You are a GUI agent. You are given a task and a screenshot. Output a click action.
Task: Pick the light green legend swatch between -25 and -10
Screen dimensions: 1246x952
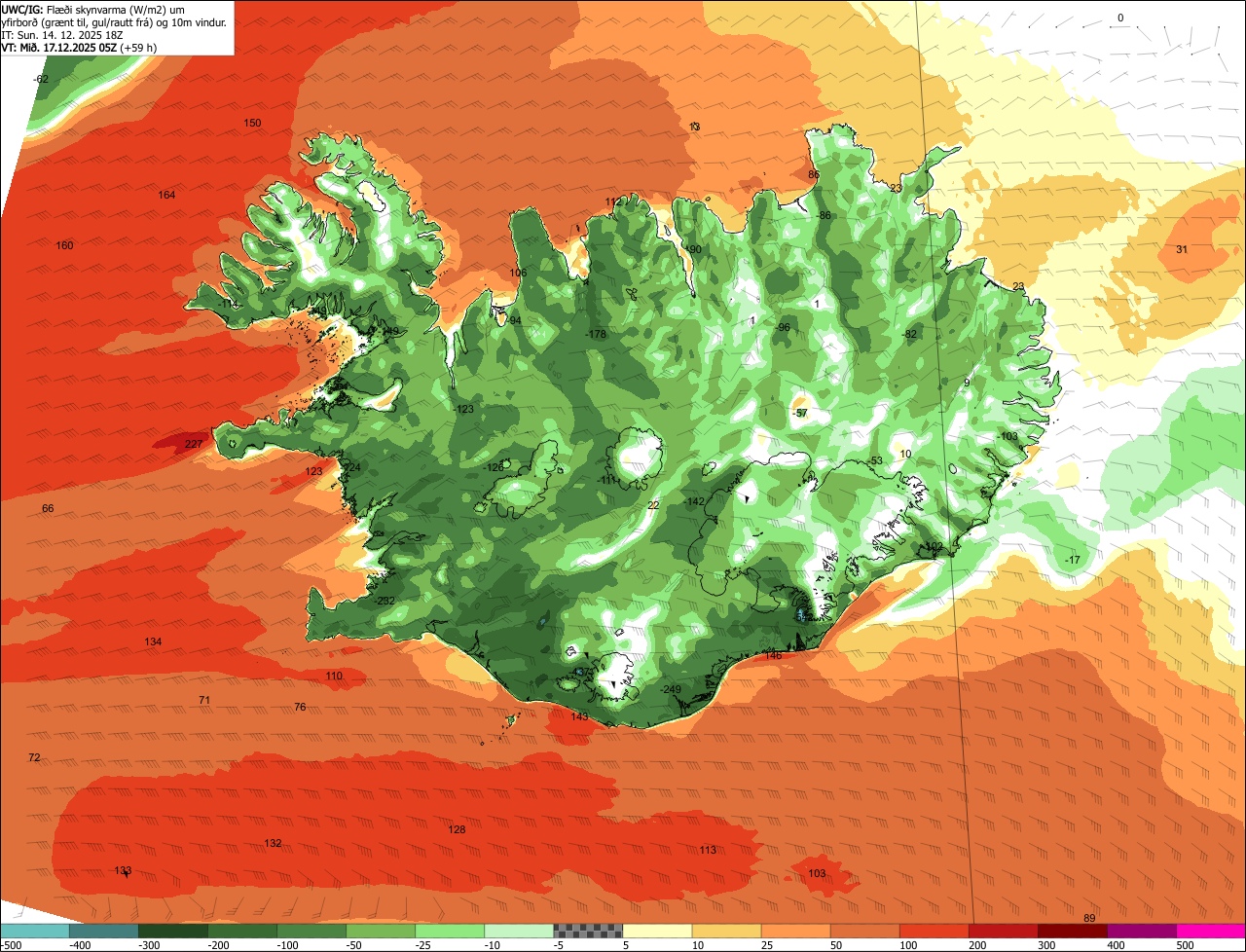tap(450, 931)
